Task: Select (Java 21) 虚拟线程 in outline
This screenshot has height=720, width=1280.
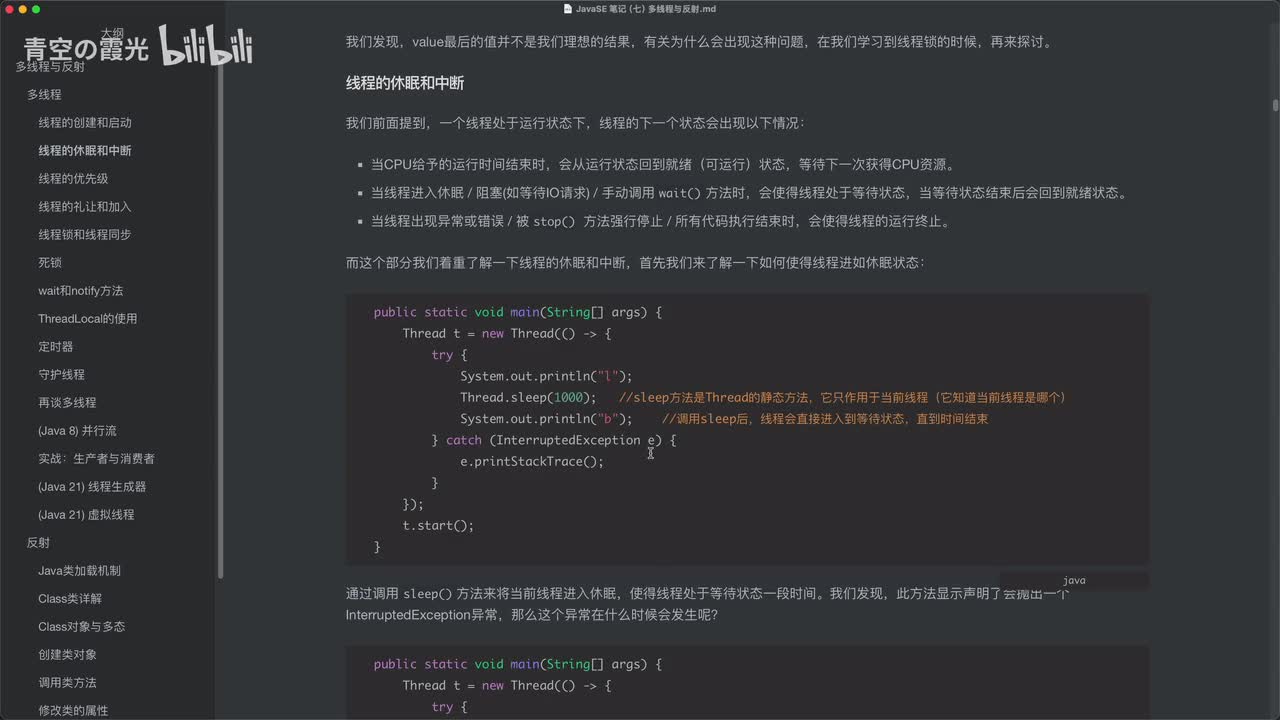Action: click(86, 514)
